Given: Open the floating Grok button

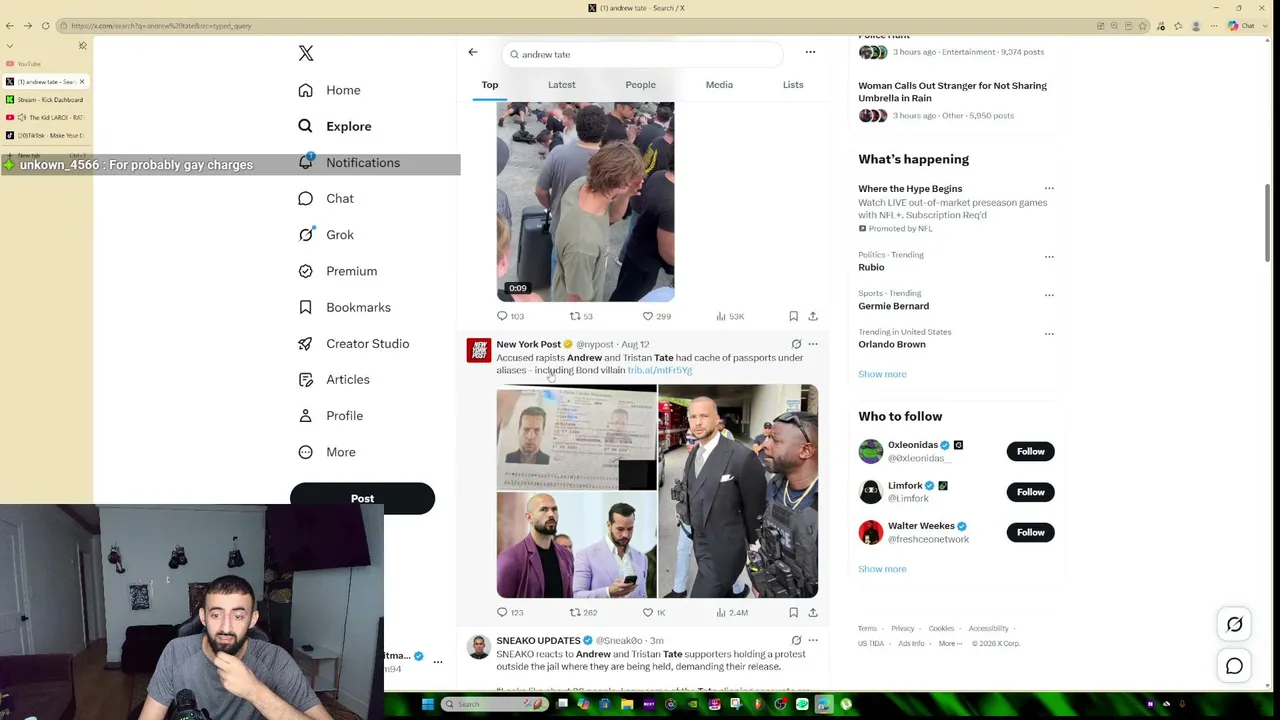Looking at the screenshot, I should tap(1235, 625).
